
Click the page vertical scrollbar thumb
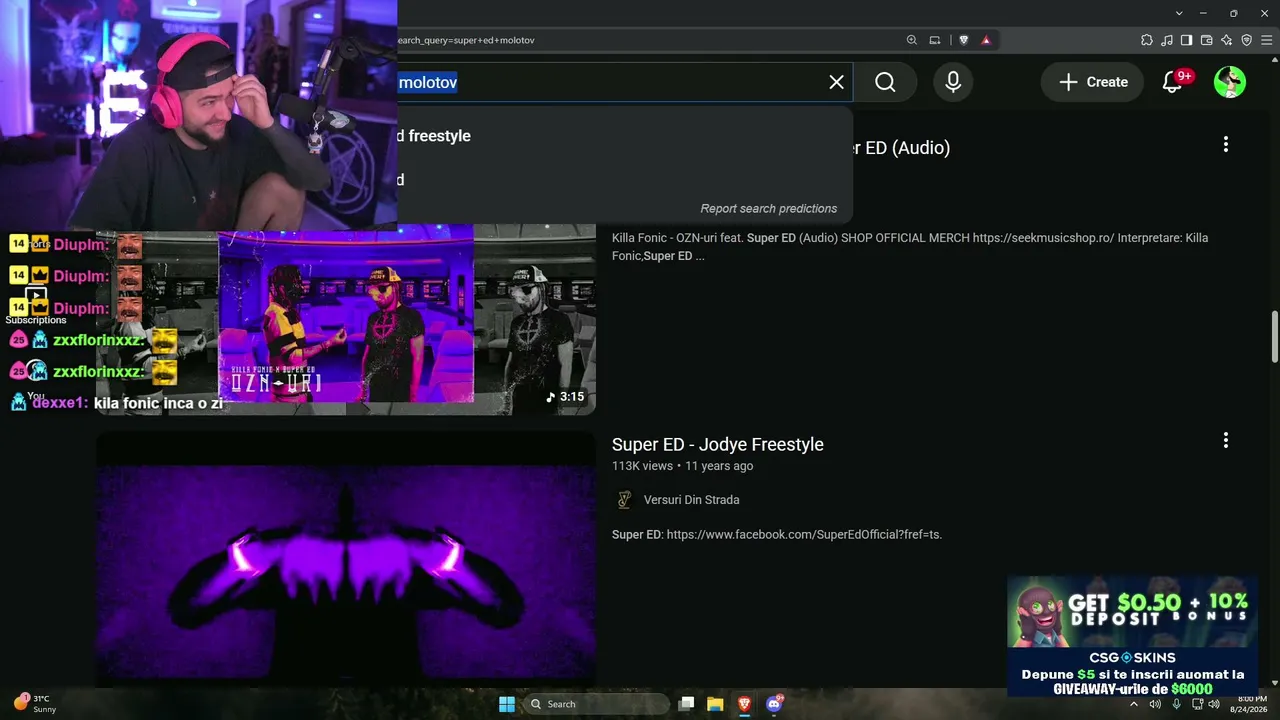1275,337
